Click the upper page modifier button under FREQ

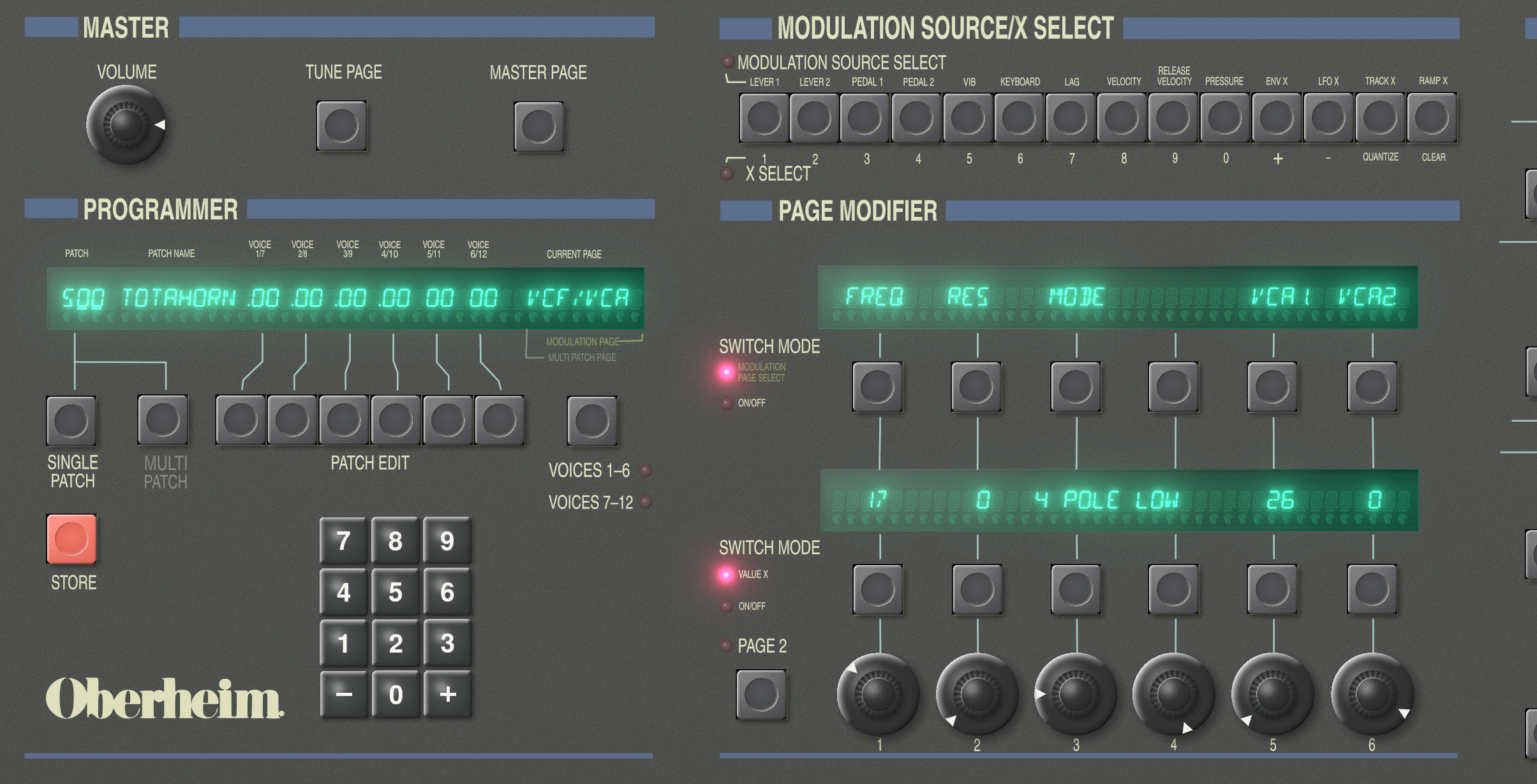877,387
